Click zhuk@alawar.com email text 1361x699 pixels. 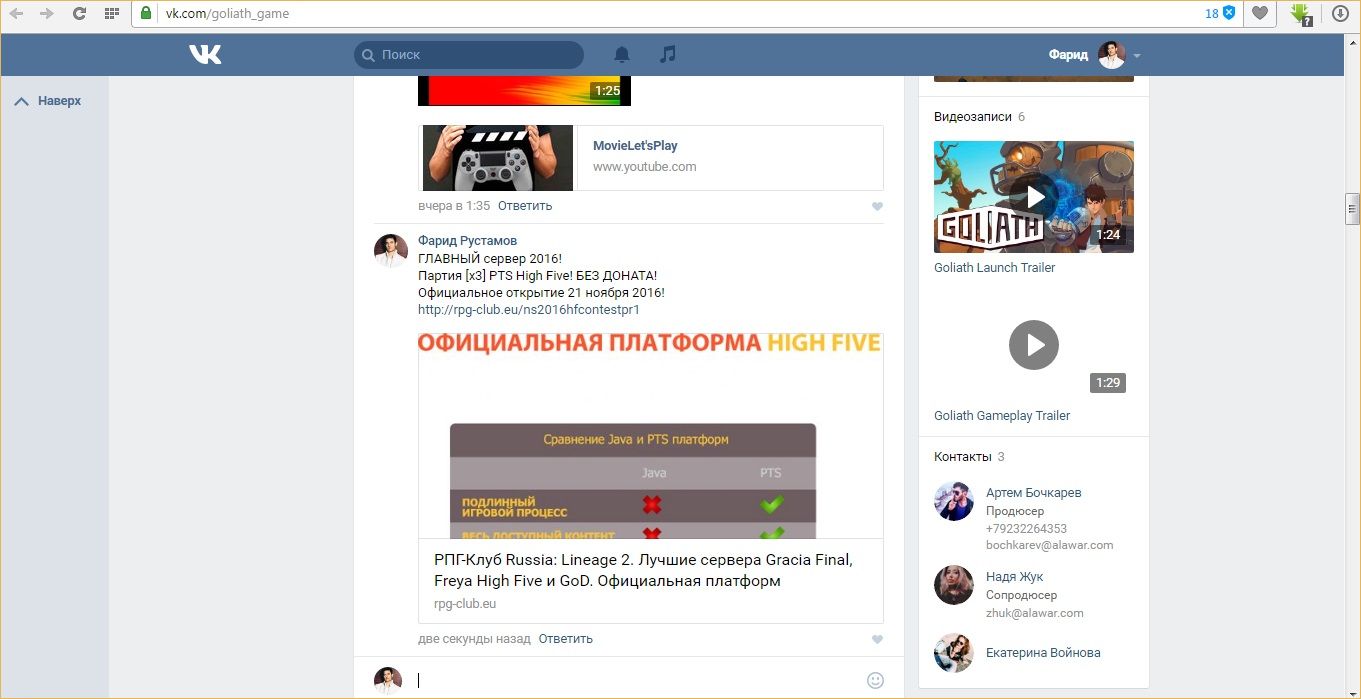1034,613
